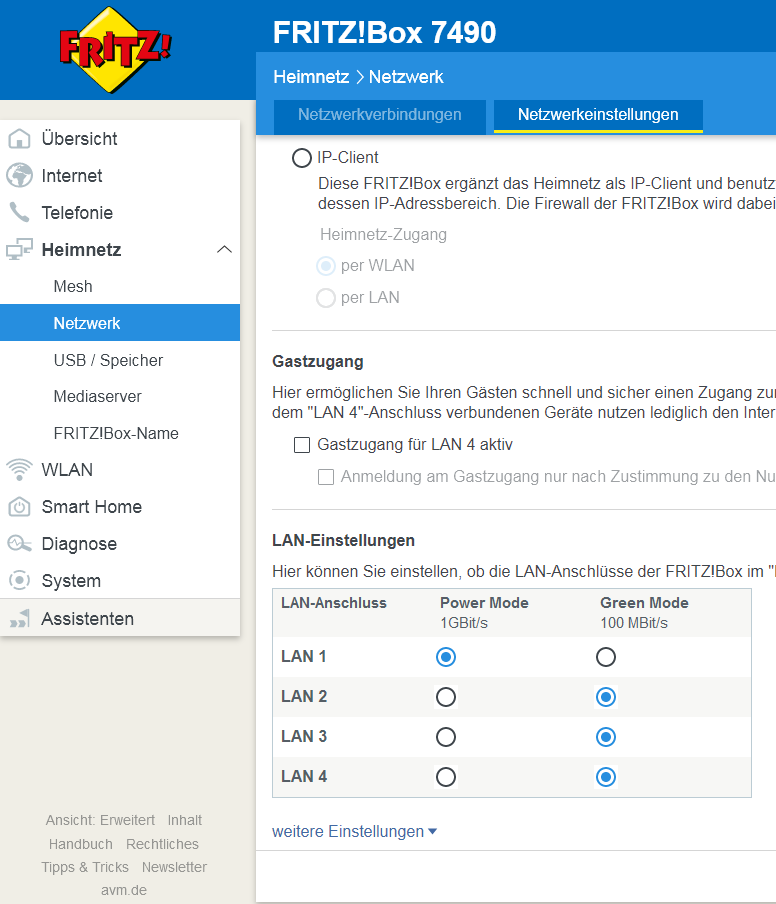Set LAN 1 to Power Mode
The image size is (776, 904).
pos(446,657)
